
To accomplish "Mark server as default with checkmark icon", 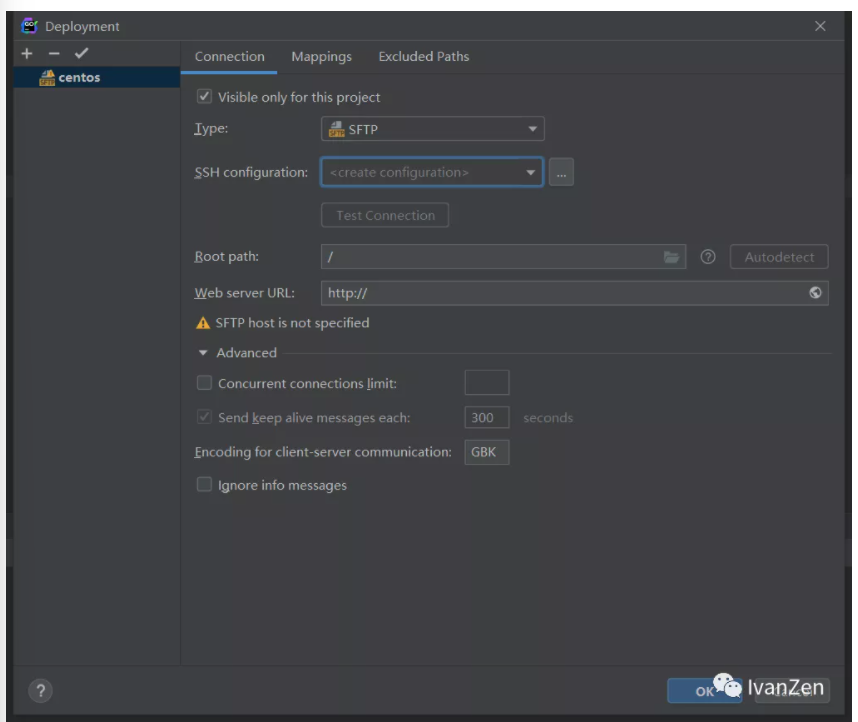I will pyautogui.click(x=82, y=53).
